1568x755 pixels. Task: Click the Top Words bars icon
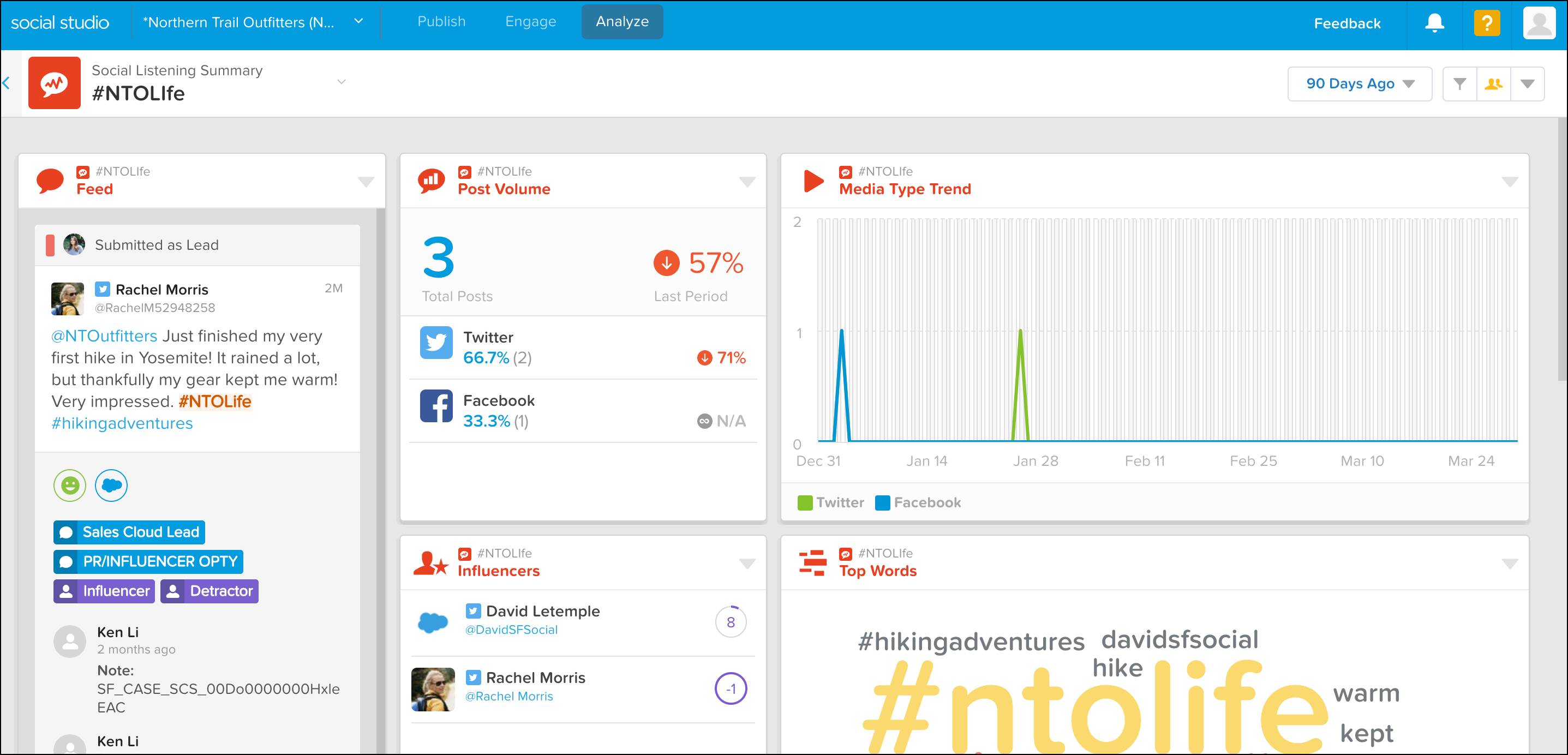point(812,562)
